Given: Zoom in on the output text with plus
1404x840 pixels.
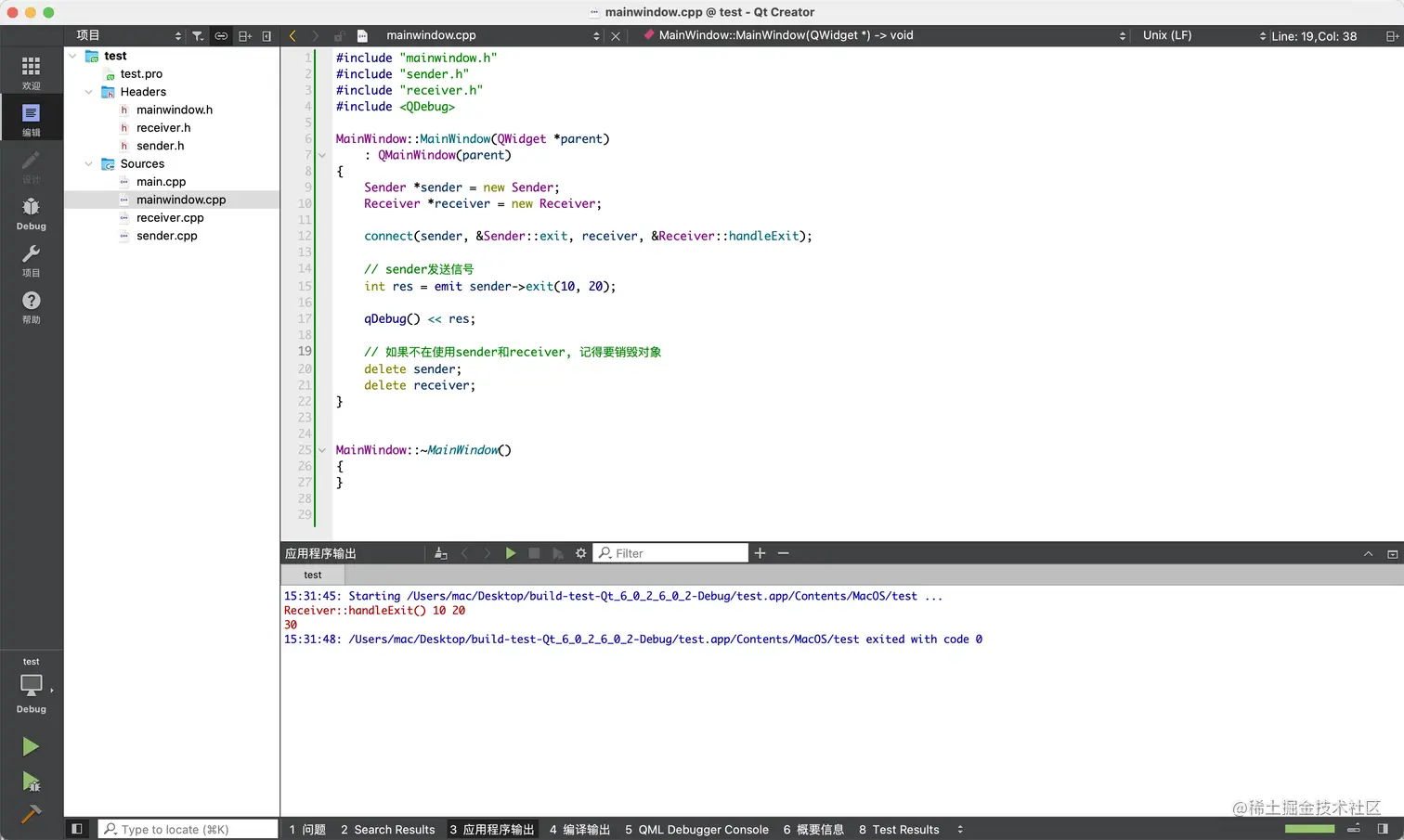Looking at the screenshot, I should click(760, 553).
